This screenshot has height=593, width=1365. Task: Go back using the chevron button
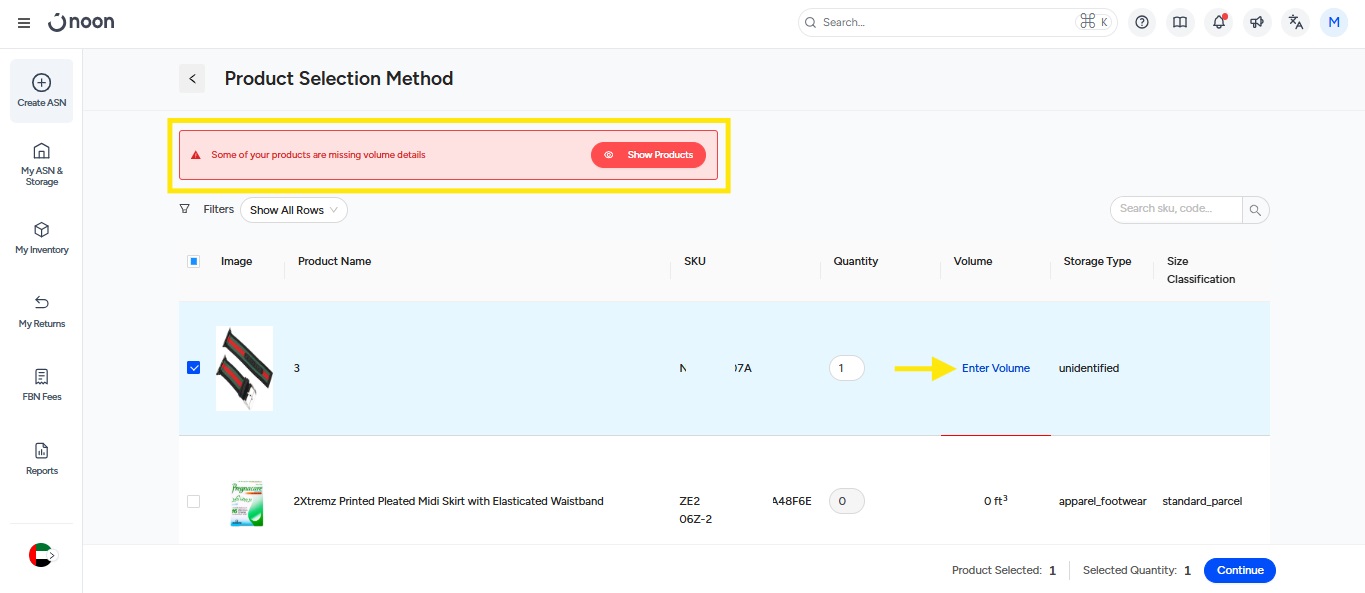pyautogui.click(x=192, y=79)
